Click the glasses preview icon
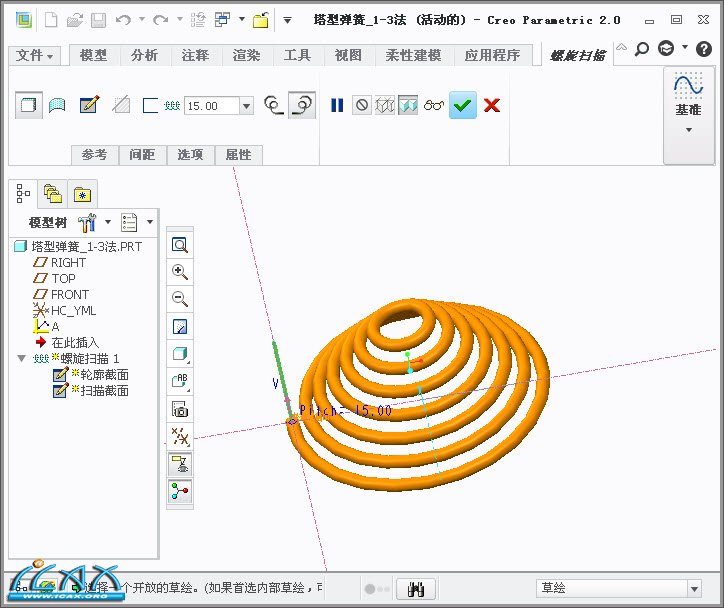724x608 pixels. click(x=433, y=105)
